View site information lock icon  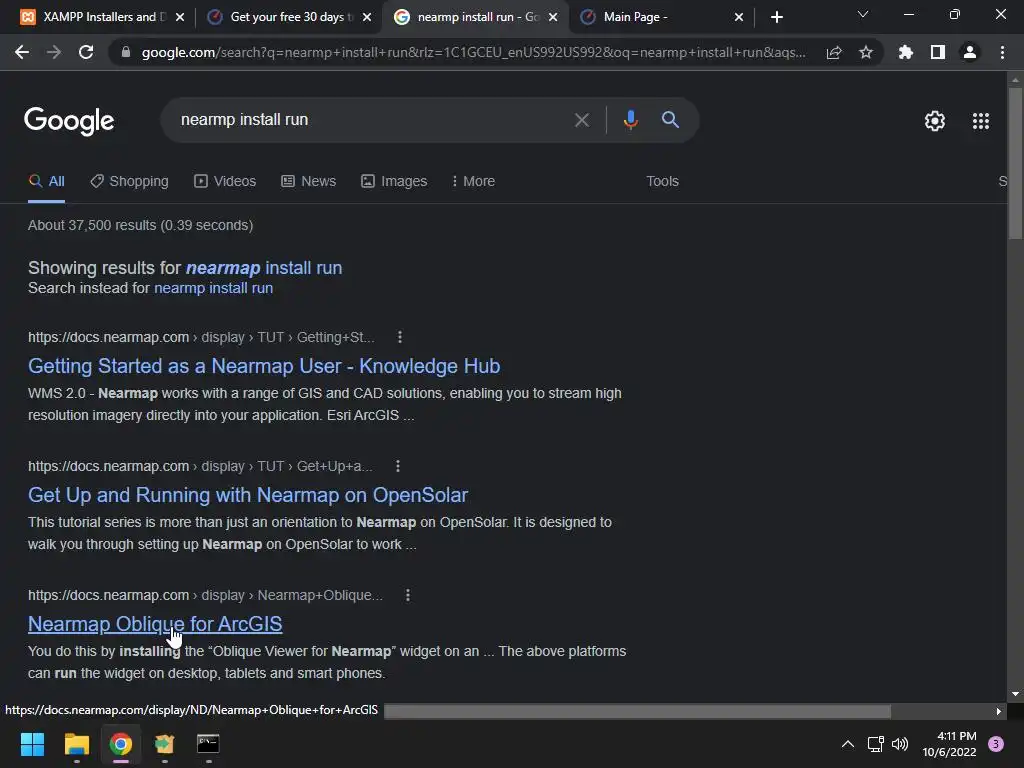pyautogui.click(x=126, y=52)
